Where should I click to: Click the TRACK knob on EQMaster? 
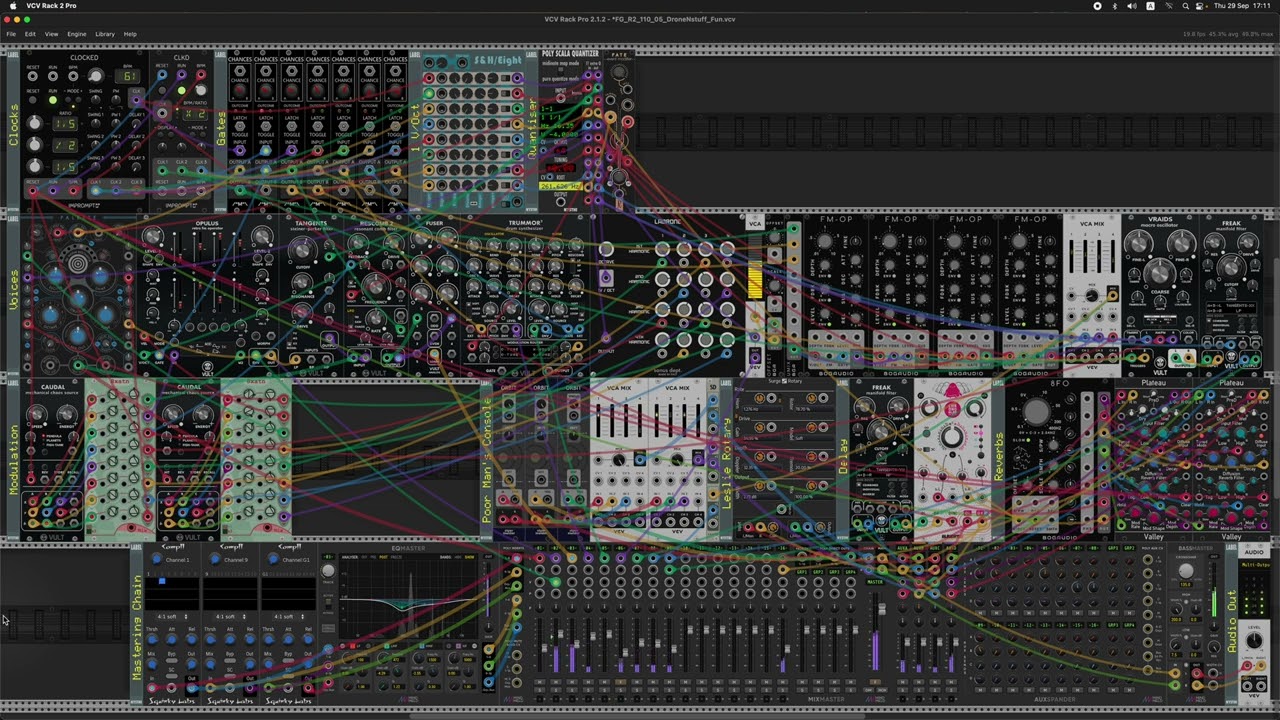tap(328, 571)
